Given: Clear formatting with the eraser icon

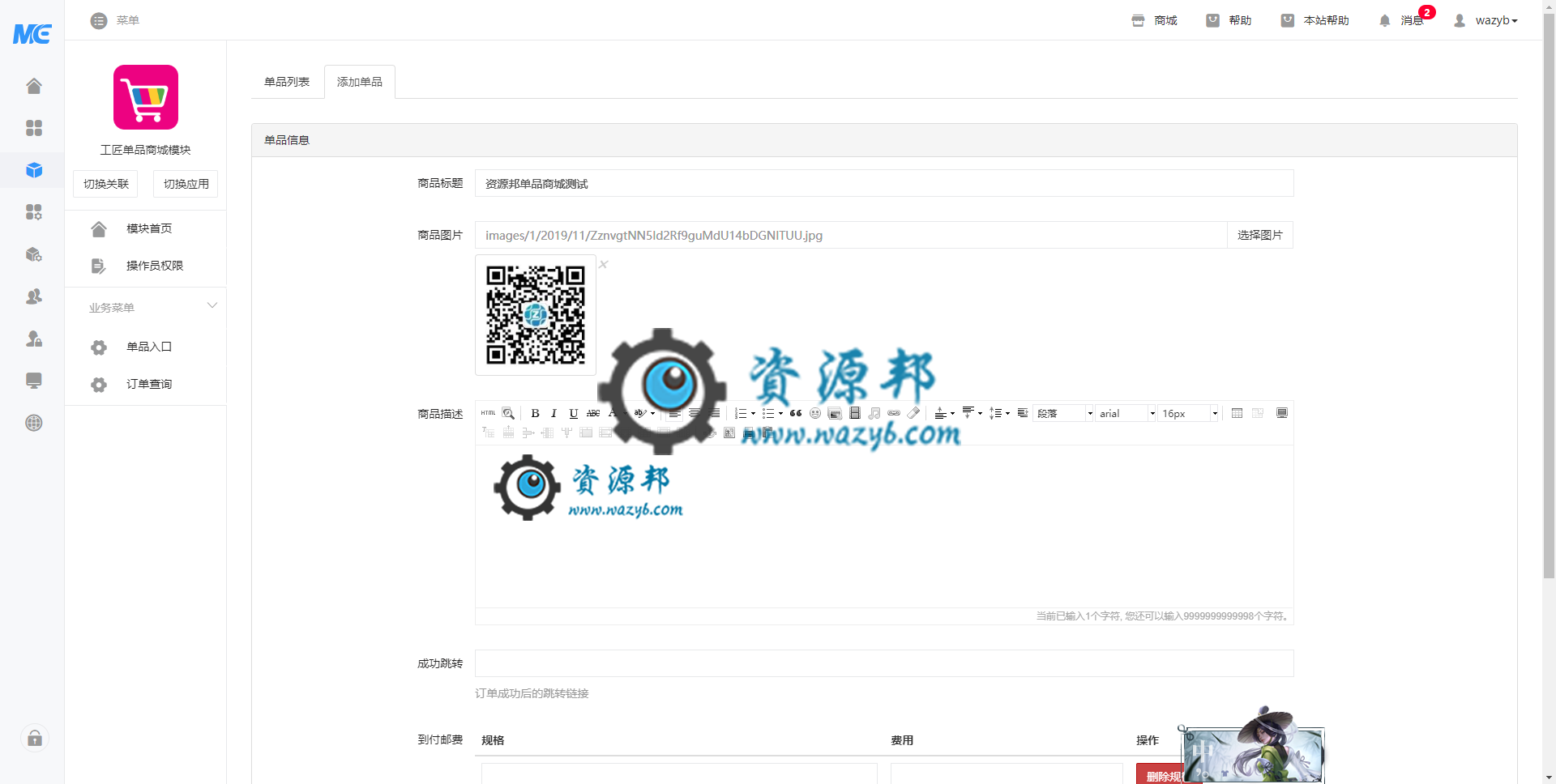Looking at the screenshot, I should pos(913,413).
